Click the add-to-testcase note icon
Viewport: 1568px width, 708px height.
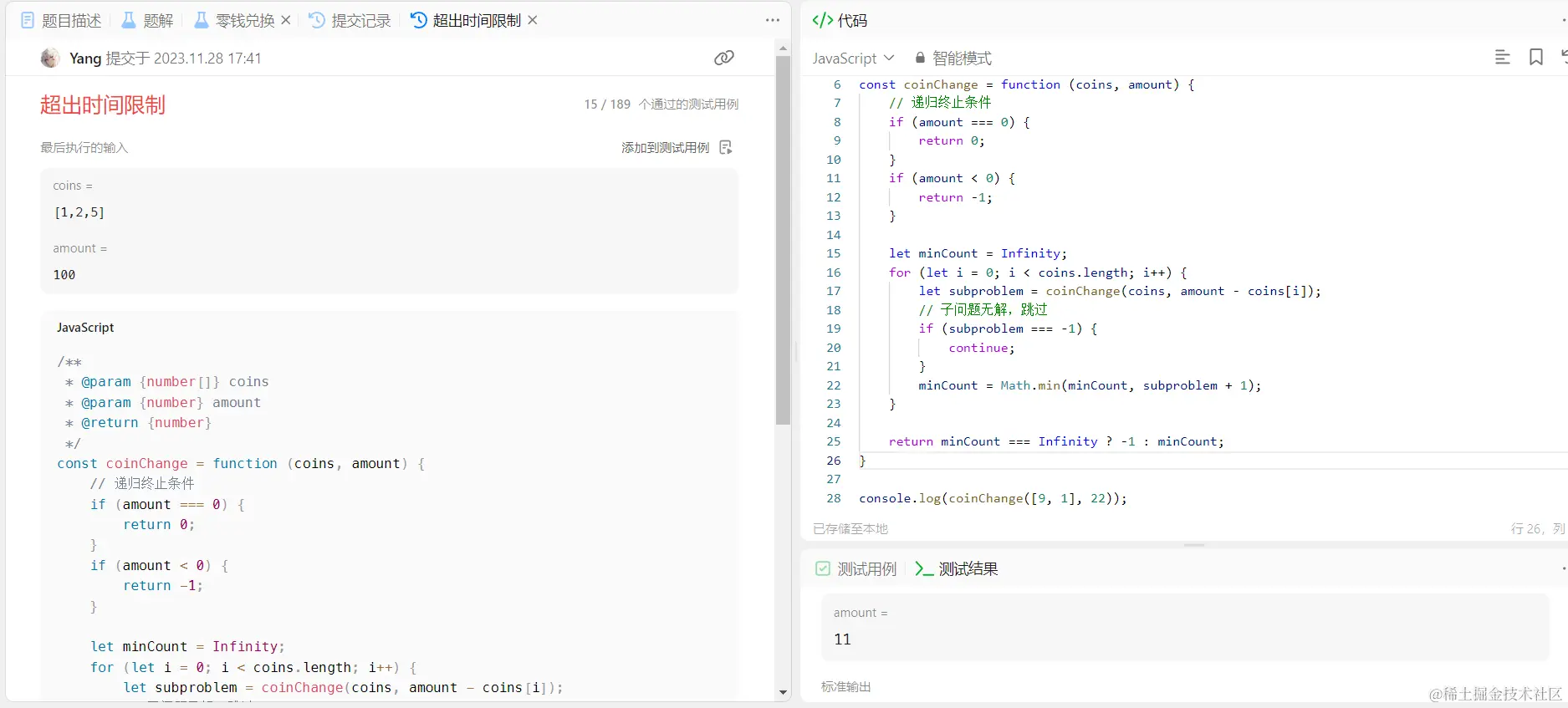[x=726, y=147]
